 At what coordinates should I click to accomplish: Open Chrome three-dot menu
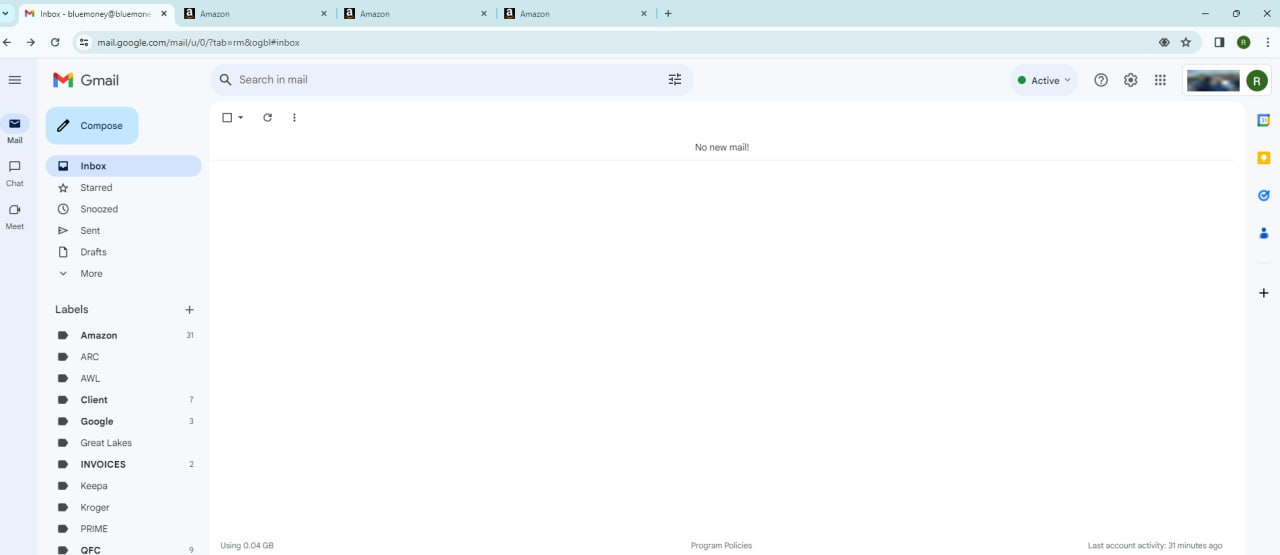point(1267,42)
